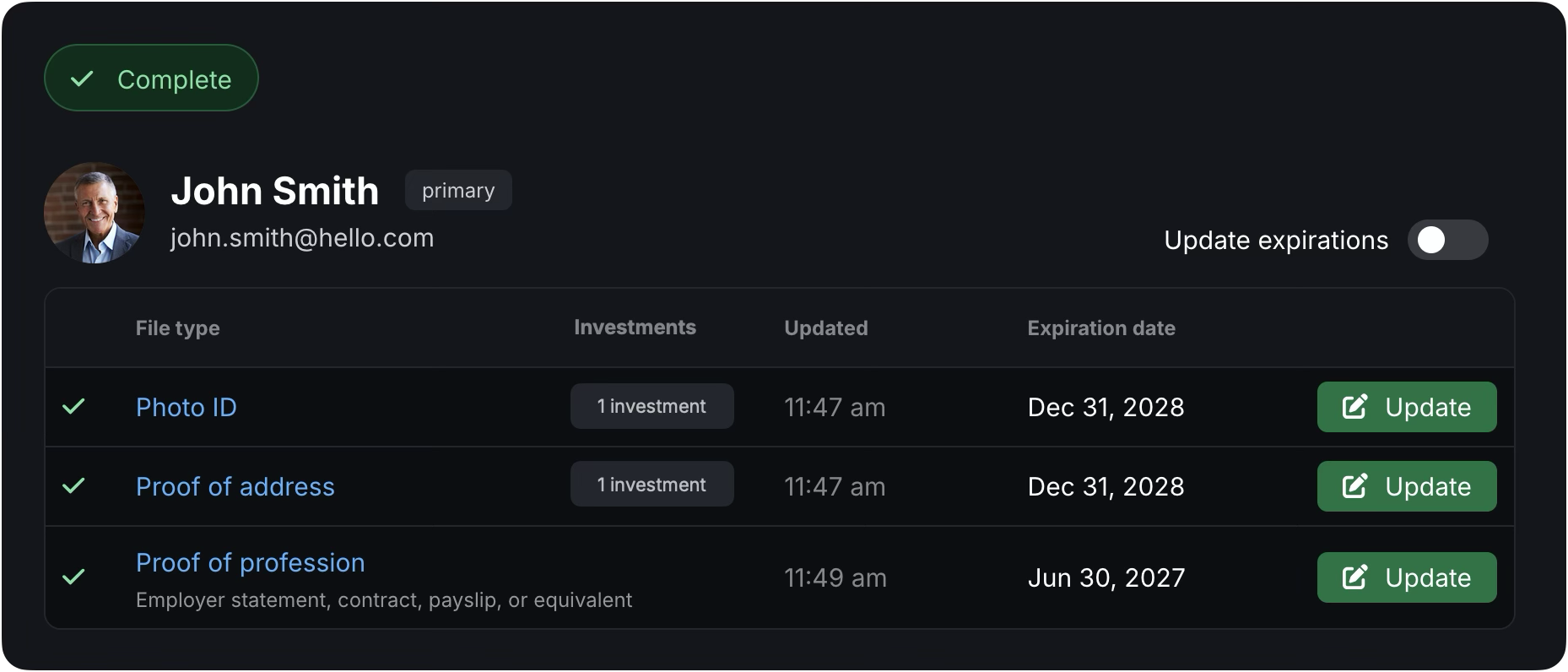Click the pencil icon in Proof of profession's Update button

point(1354,577)
